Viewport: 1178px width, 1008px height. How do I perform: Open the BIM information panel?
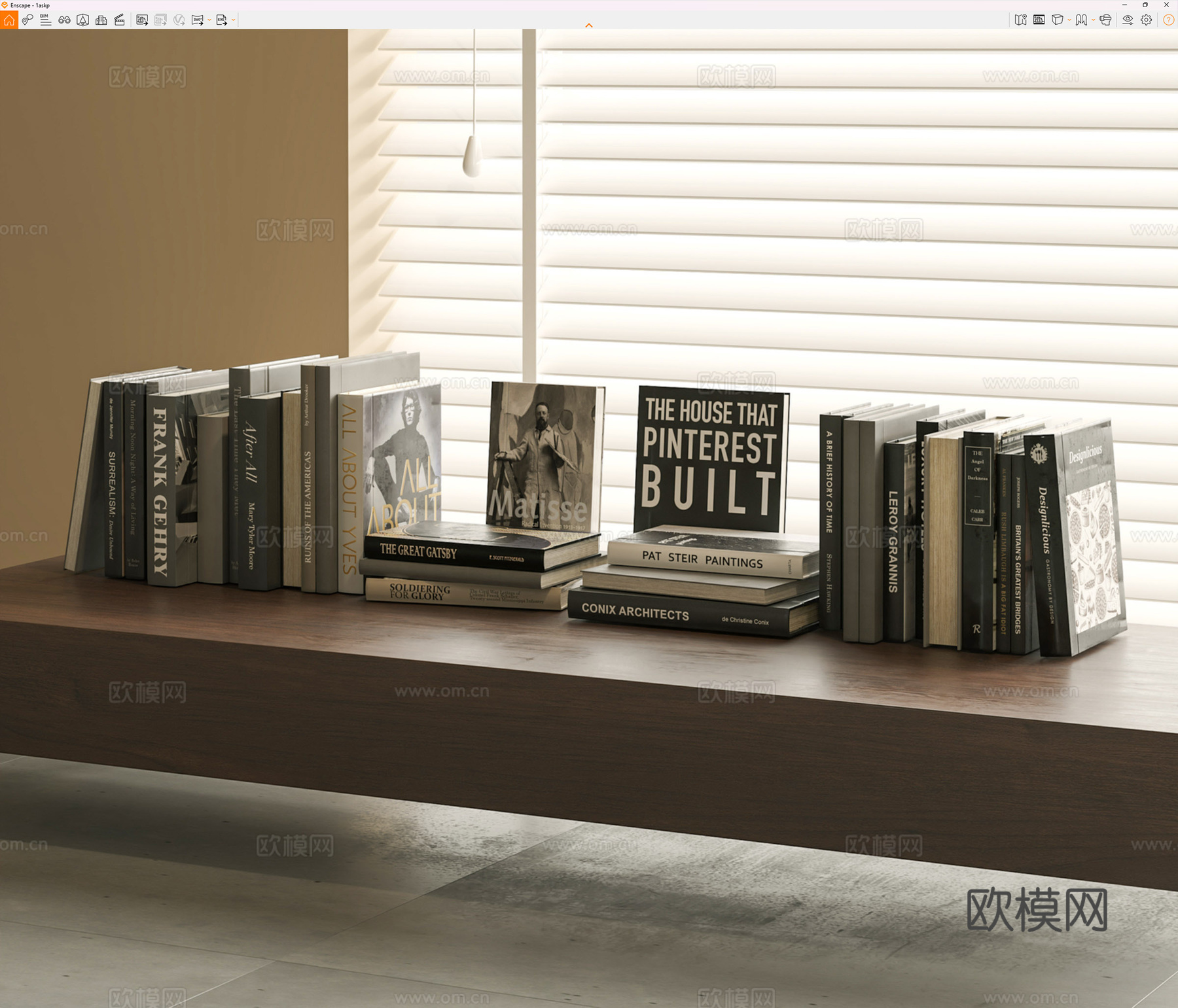coord(45,20)
